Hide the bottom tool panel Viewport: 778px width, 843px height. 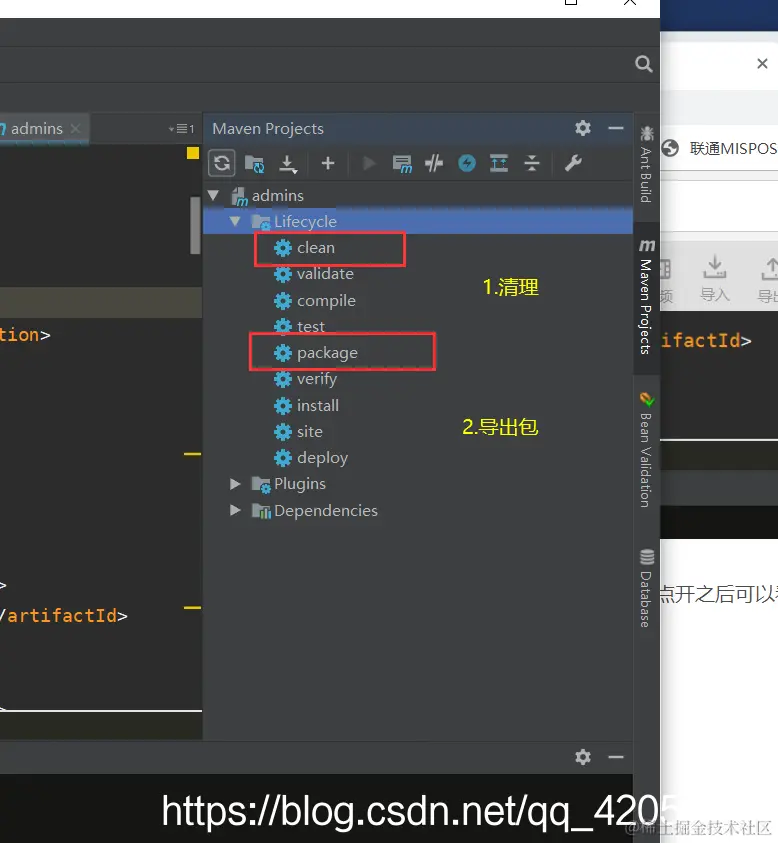[616, 757]
